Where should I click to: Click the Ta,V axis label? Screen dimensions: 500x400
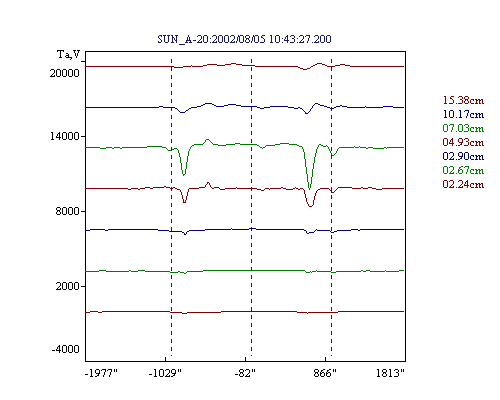[68, 54]
